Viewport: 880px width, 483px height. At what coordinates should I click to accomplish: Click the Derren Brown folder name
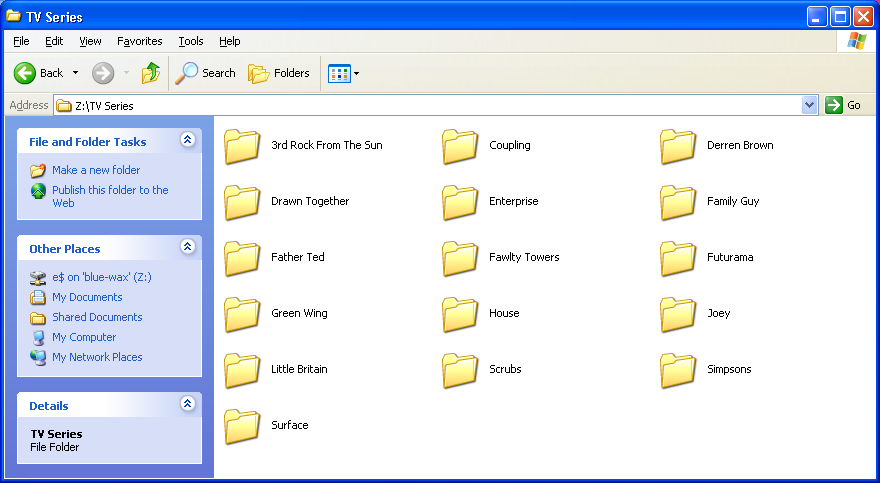(740, 145)
